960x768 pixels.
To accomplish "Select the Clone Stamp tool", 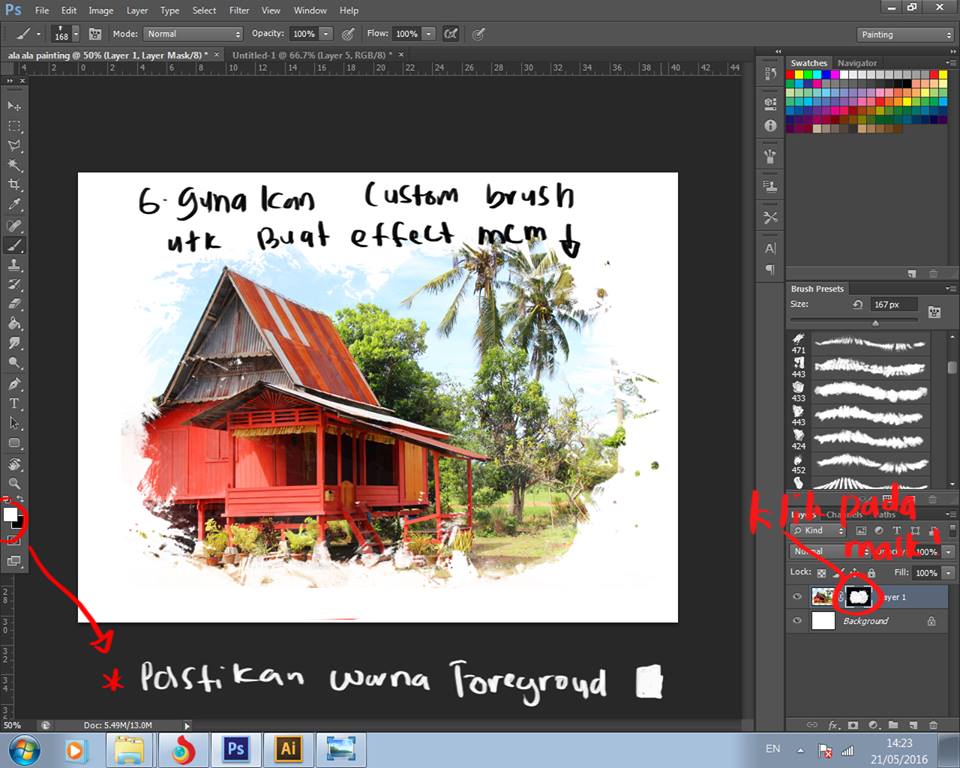I will (14, 265).
